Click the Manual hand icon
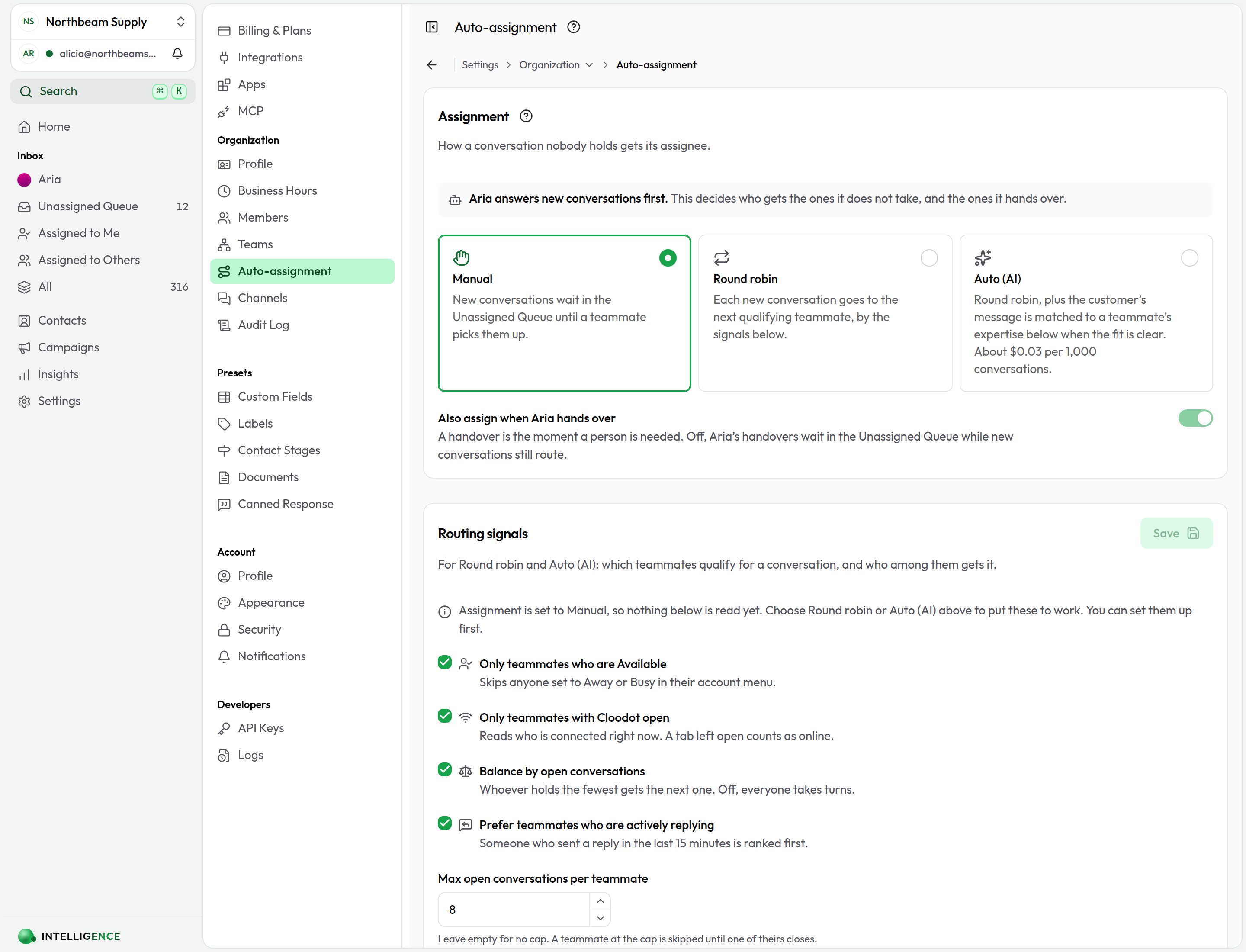This screenshot has height=952, width=1246. pos(461,258)
